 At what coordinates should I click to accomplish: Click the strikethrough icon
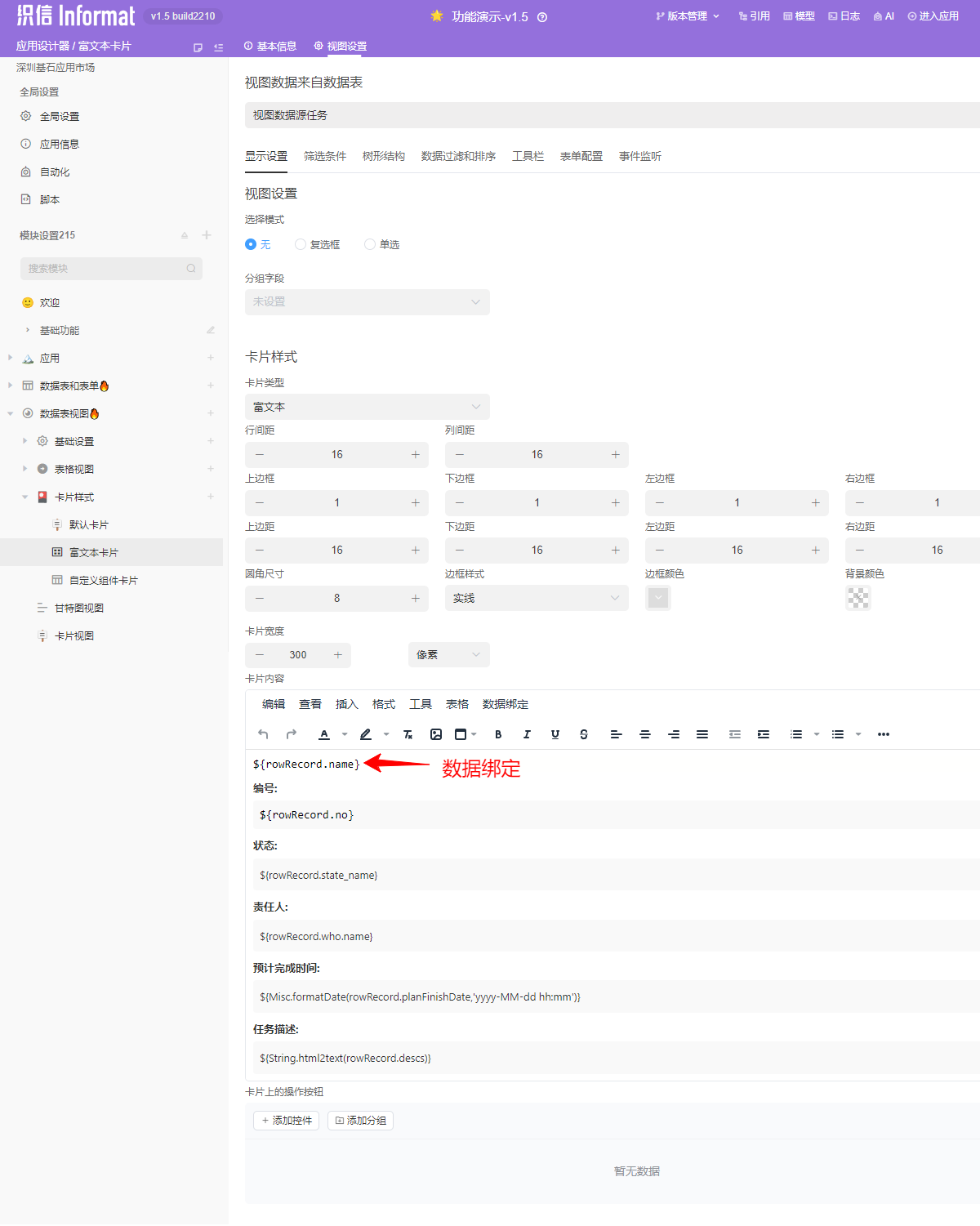click(584, 734)
